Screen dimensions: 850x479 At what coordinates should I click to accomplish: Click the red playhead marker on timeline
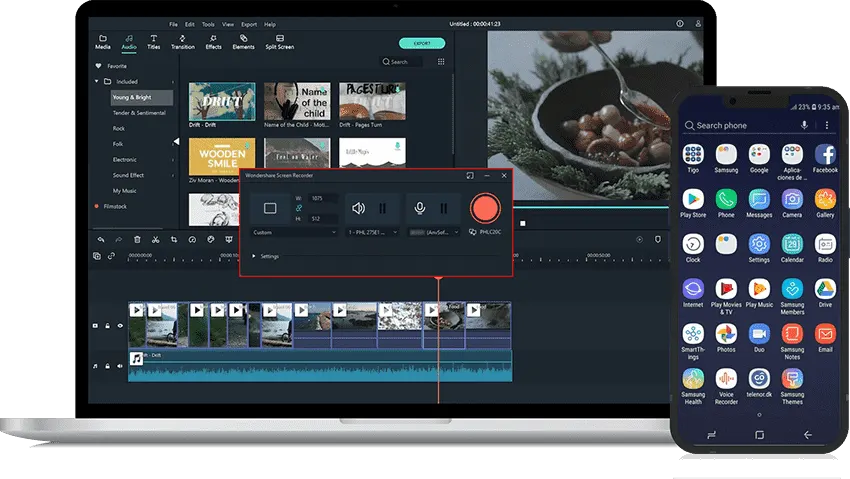tap(438, 279)
